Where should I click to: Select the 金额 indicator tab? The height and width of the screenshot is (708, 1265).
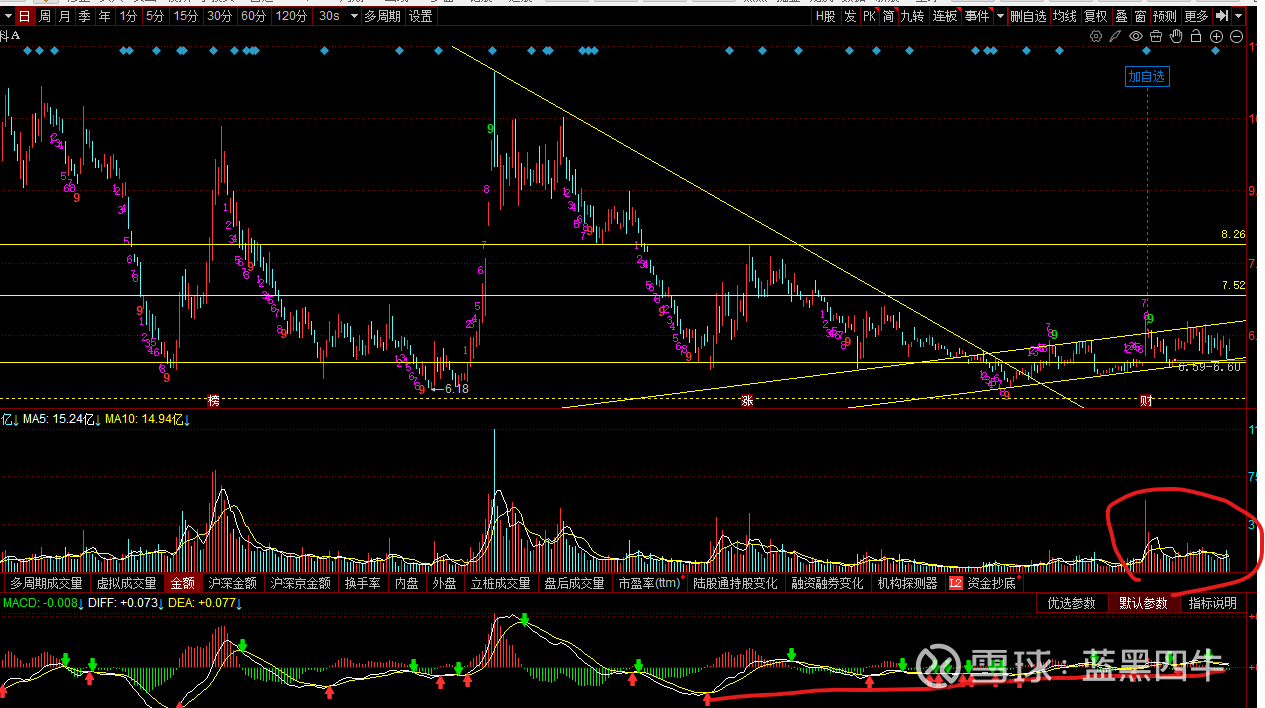(183, 583)
